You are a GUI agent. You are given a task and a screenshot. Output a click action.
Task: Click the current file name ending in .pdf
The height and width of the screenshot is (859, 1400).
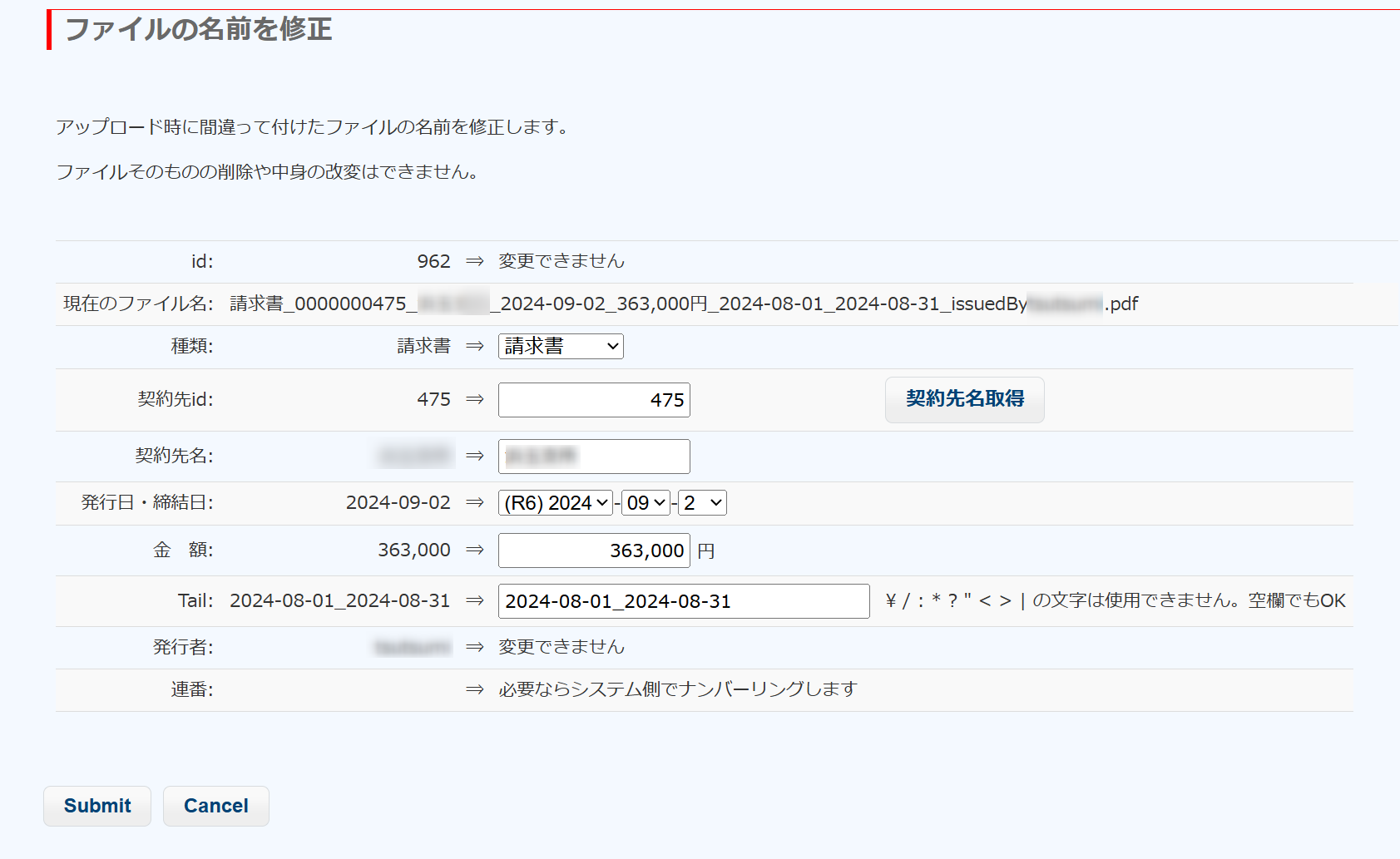683,304
